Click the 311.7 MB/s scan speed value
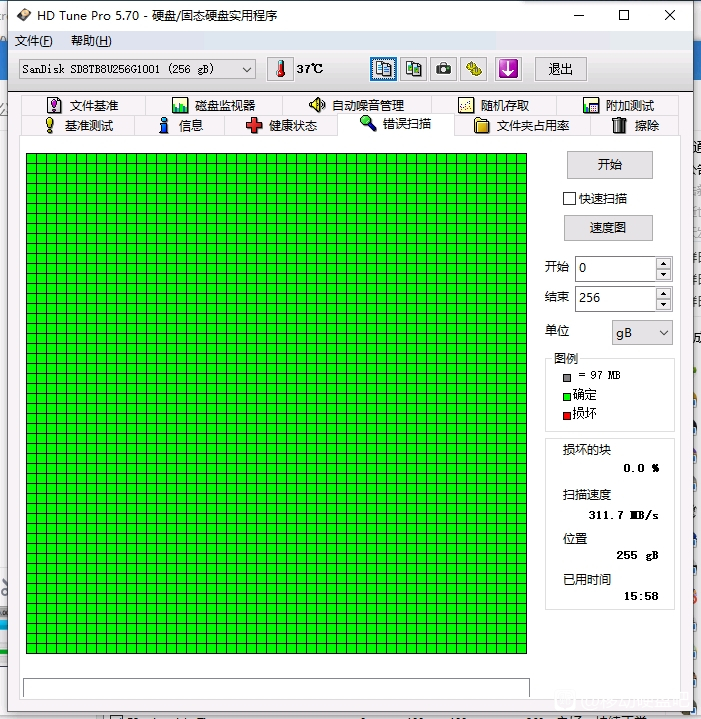The image size is (701, 719). tap(624, 515)
